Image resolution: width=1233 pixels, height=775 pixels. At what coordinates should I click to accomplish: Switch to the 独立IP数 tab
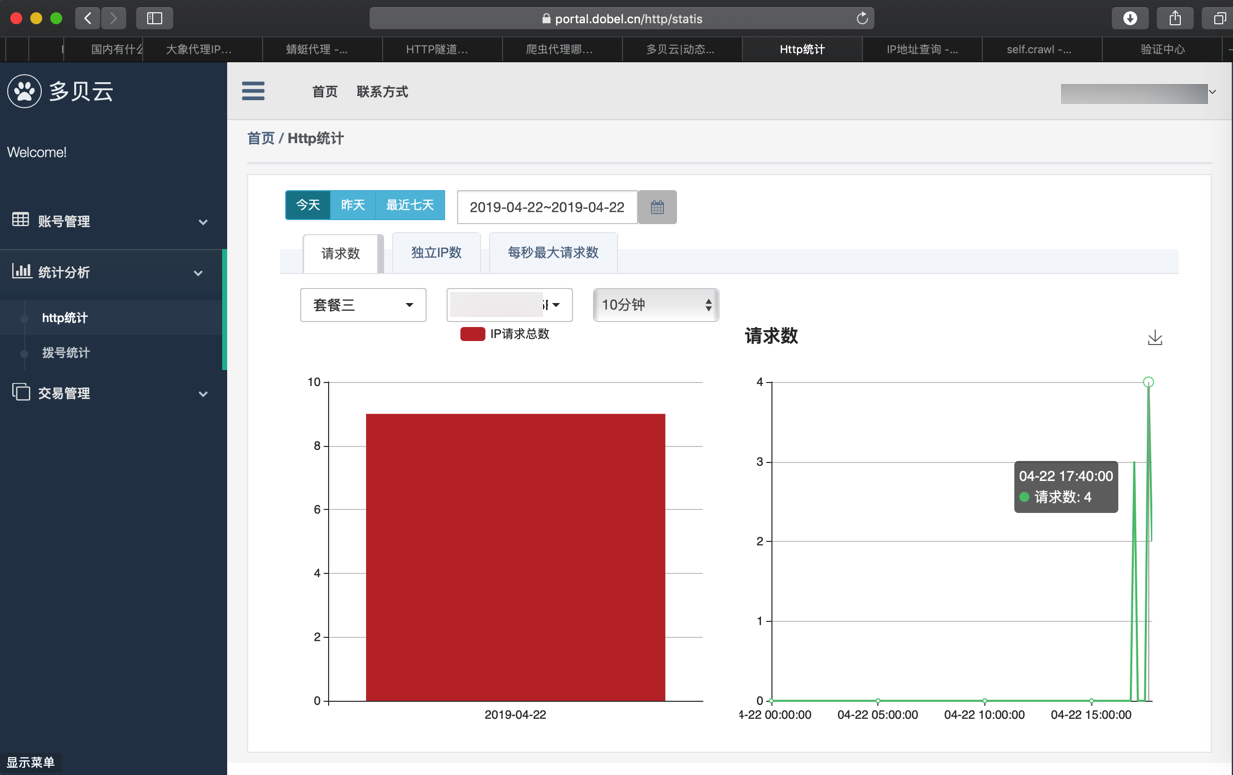click(436, 252)
